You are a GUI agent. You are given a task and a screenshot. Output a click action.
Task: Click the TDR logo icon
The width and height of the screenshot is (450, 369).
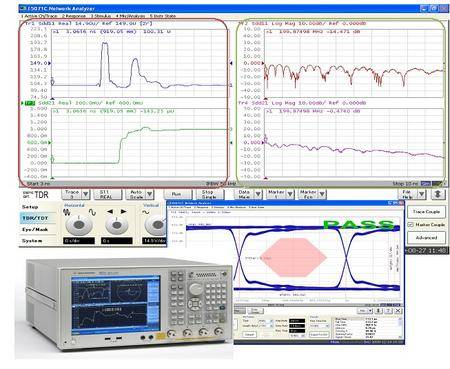(x=36, y=195)
